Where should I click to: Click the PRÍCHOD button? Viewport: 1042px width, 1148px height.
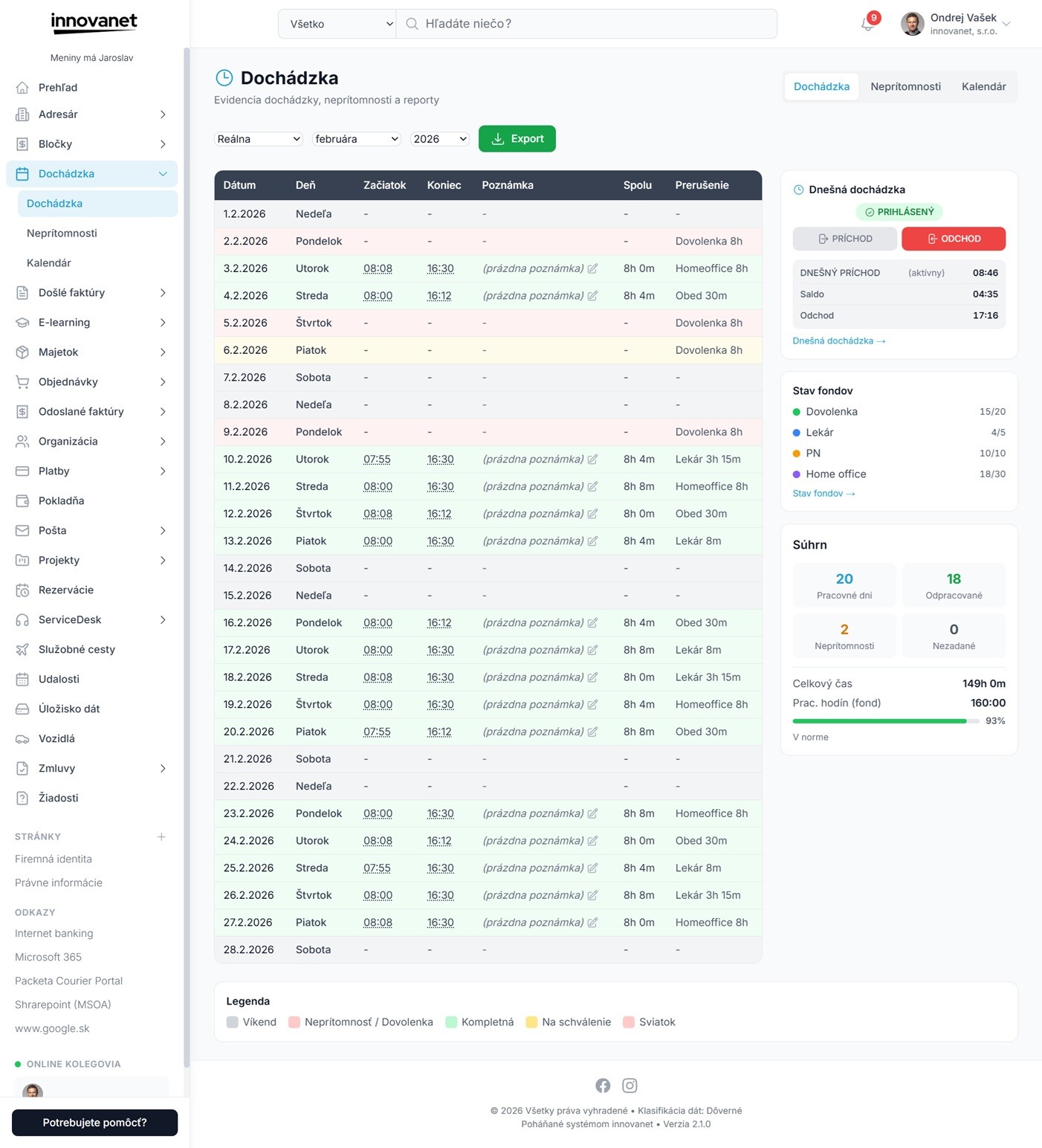[845, 239]
